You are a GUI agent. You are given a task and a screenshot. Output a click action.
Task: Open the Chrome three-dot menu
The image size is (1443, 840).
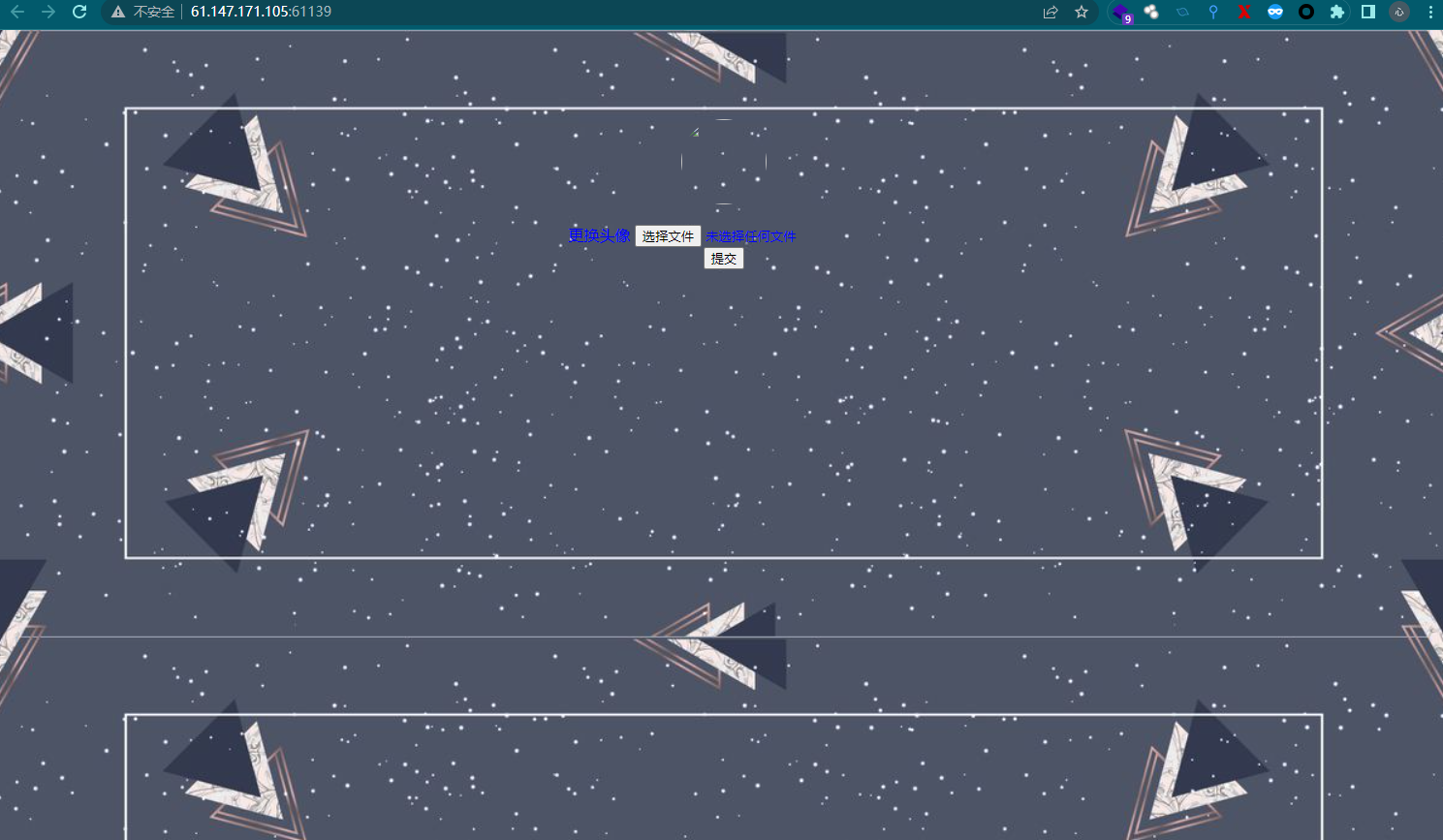click(x=1430, y=12)
